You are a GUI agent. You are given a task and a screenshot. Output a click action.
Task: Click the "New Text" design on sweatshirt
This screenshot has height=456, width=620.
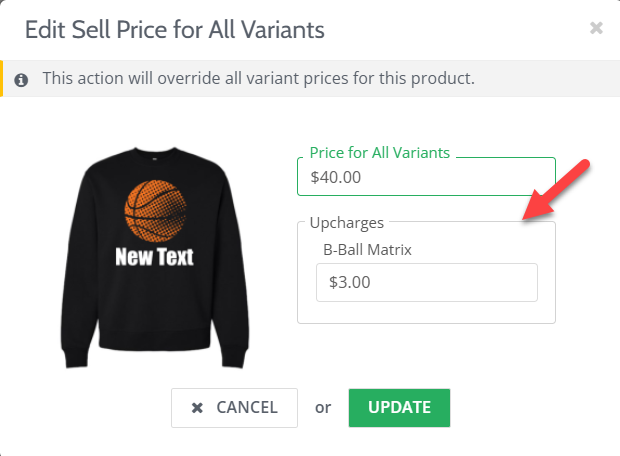(155, 257)
